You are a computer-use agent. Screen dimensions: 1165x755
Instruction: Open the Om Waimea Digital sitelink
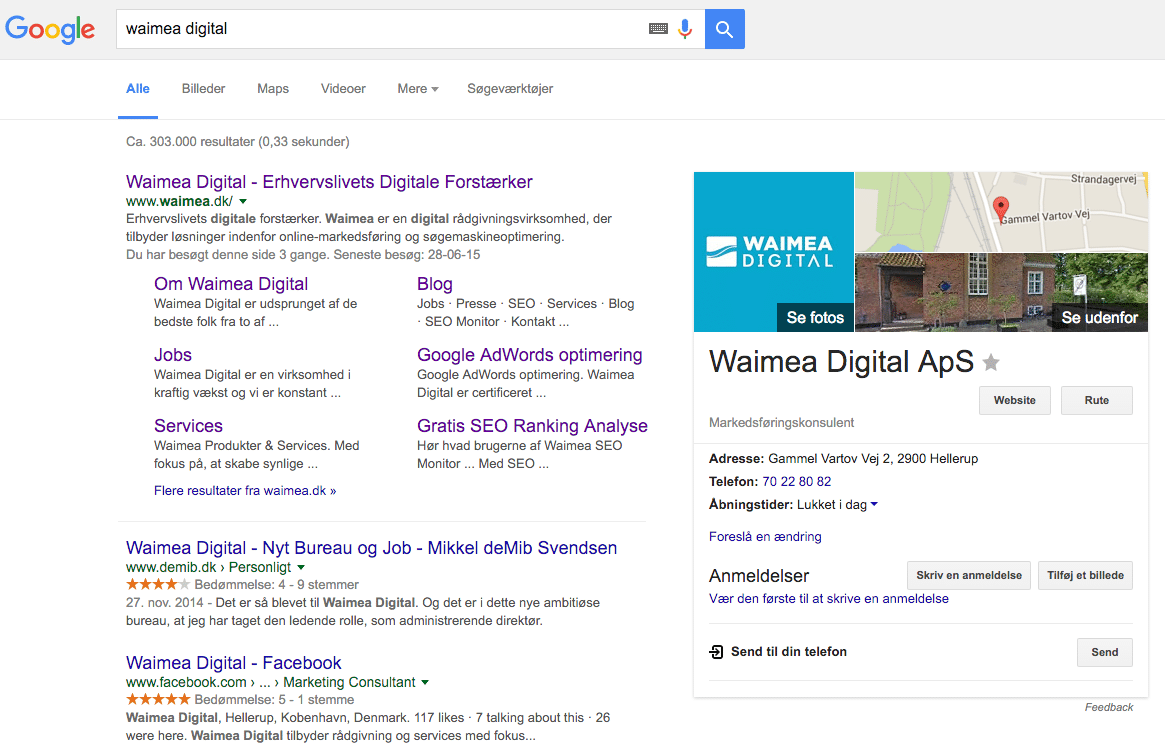[230, 284]
